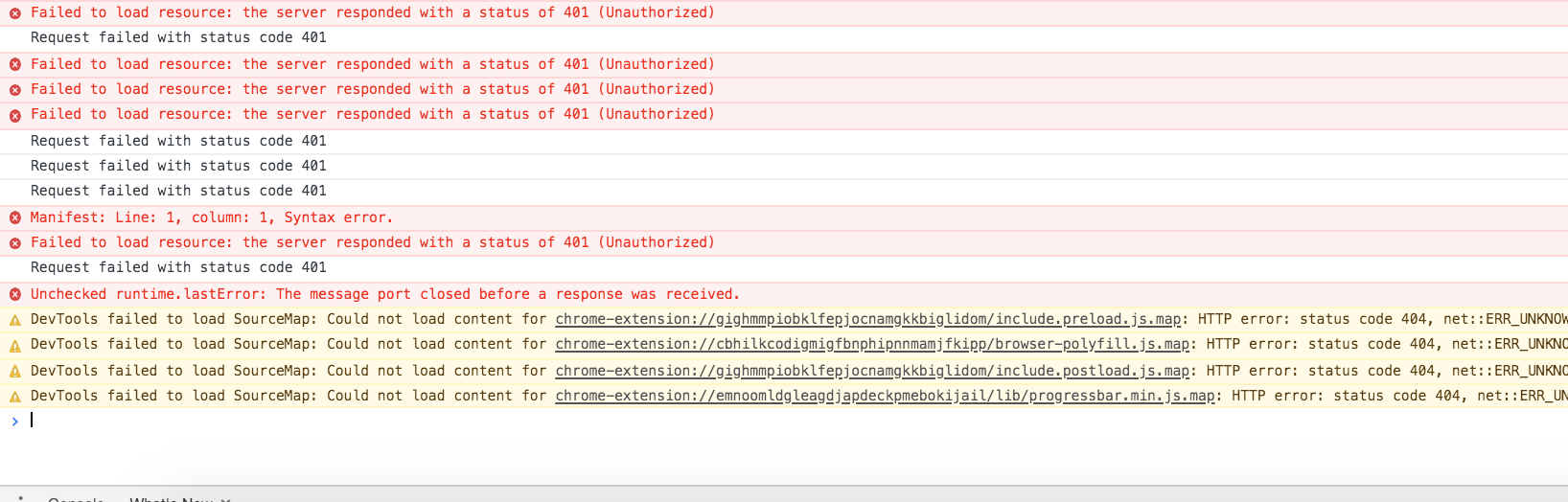Click the message port closed error text
This screenshot has width=1568, height=502.
pos(384,294)
